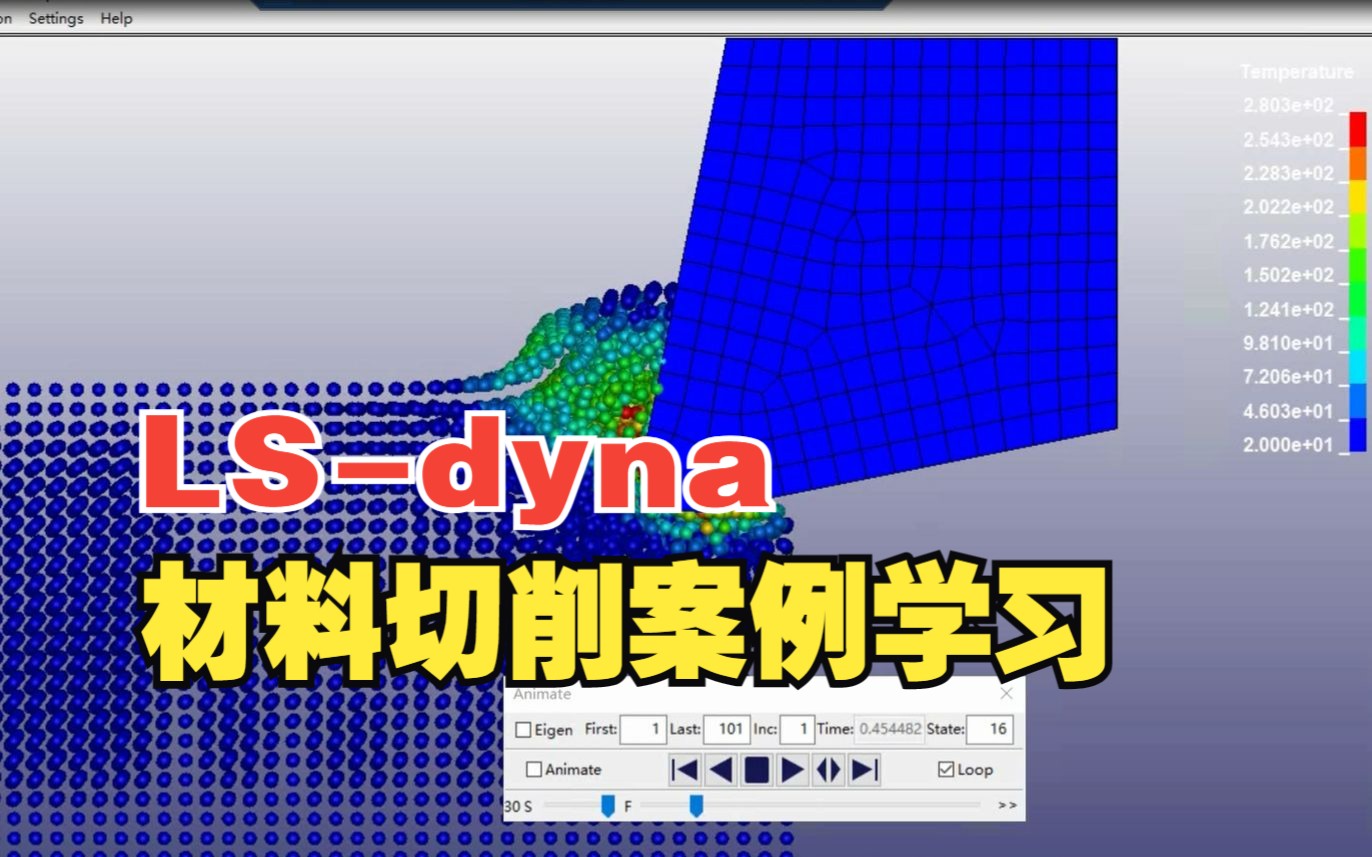Viewport: 1372px width, 857px height.
Task: Click the Last state input field
Action: point(727,729)
